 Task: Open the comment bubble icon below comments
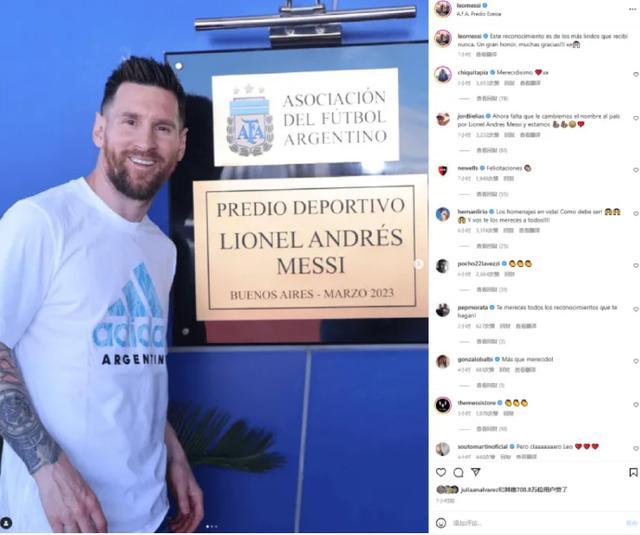[458, 472]
